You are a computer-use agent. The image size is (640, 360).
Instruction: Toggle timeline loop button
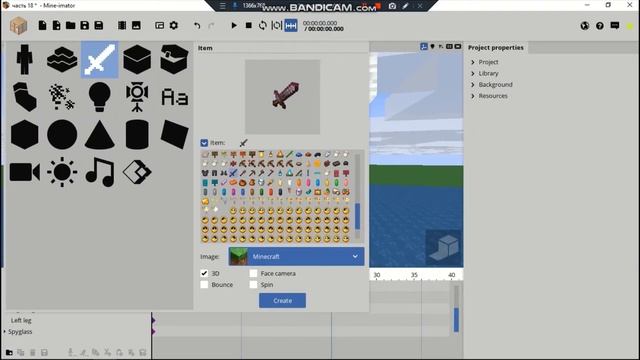click(262, 25)
